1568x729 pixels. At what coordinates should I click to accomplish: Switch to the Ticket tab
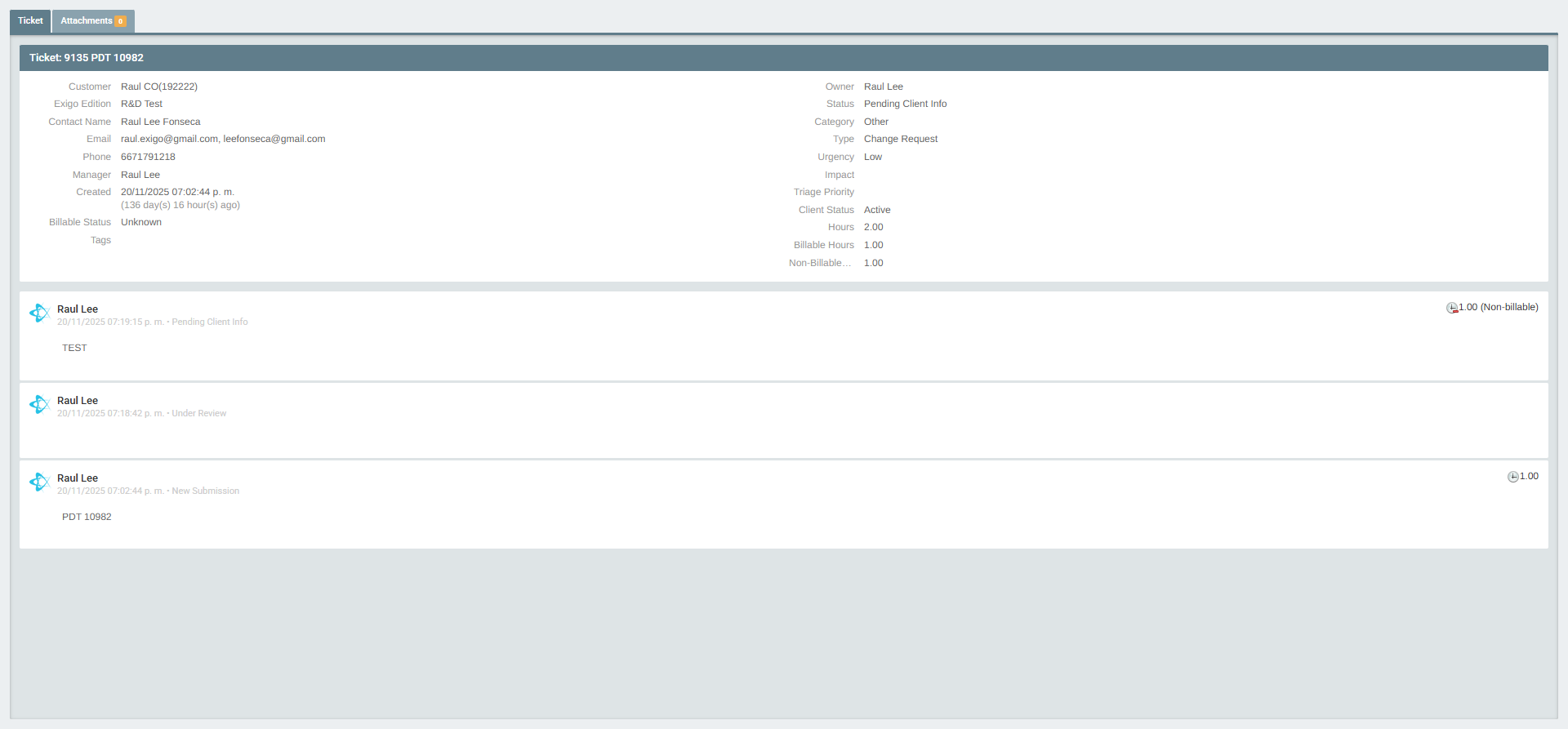pos(30,21)
